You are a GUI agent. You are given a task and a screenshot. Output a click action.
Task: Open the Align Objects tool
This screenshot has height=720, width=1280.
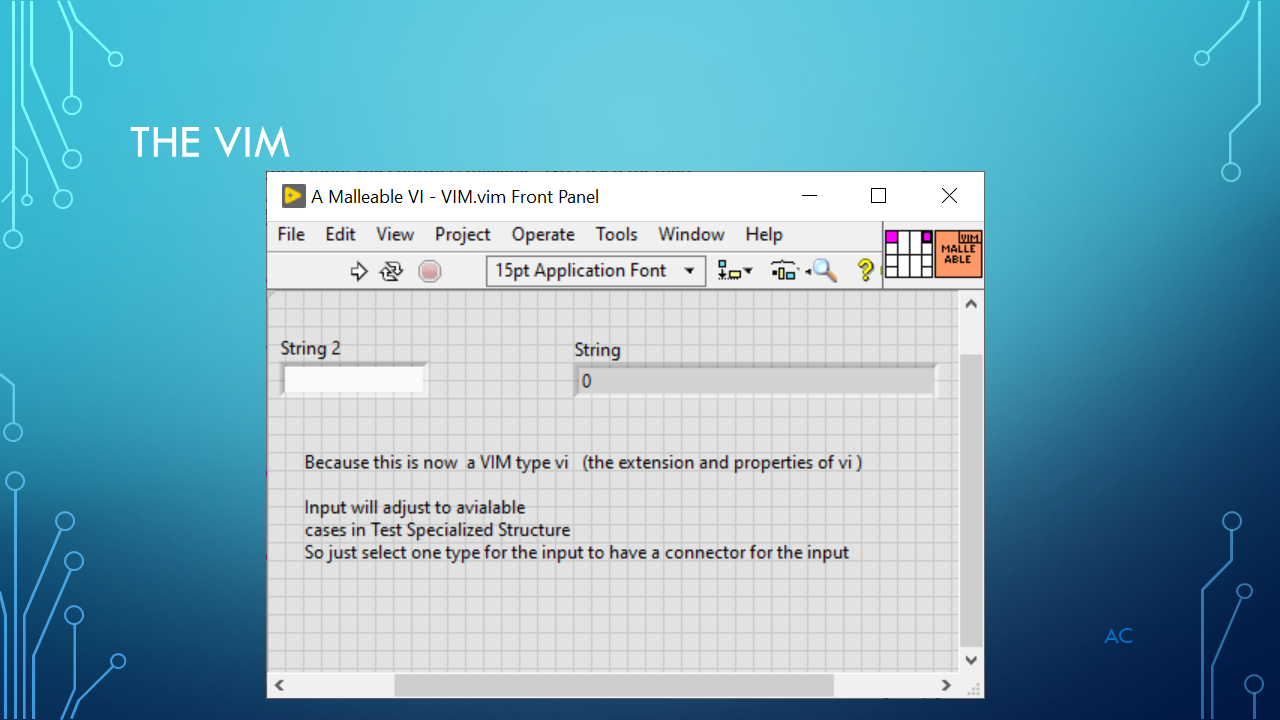tap(728, 270)
